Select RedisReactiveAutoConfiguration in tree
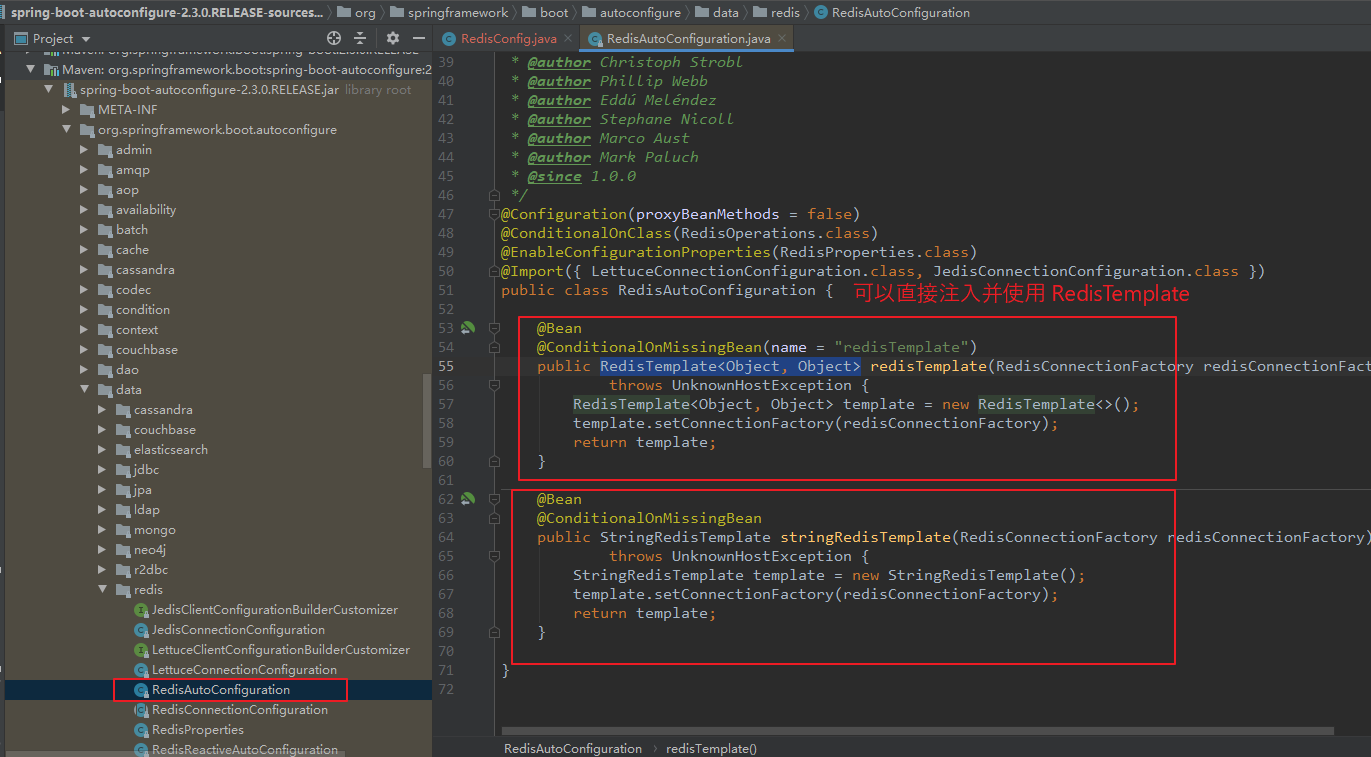The width and height of the screenshot is (1371, 757). [218, 750]
